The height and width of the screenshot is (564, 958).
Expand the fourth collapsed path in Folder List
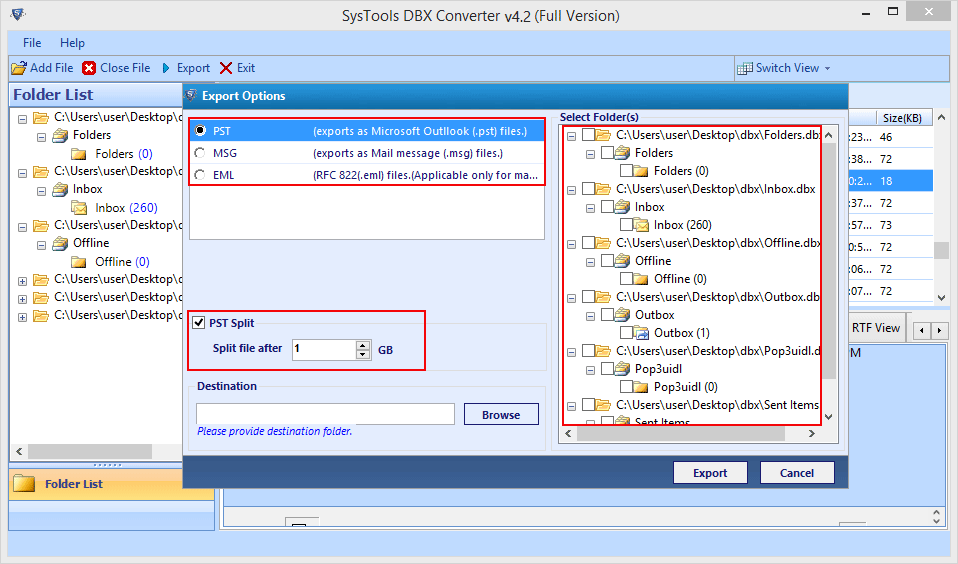(x=23, y=282)
